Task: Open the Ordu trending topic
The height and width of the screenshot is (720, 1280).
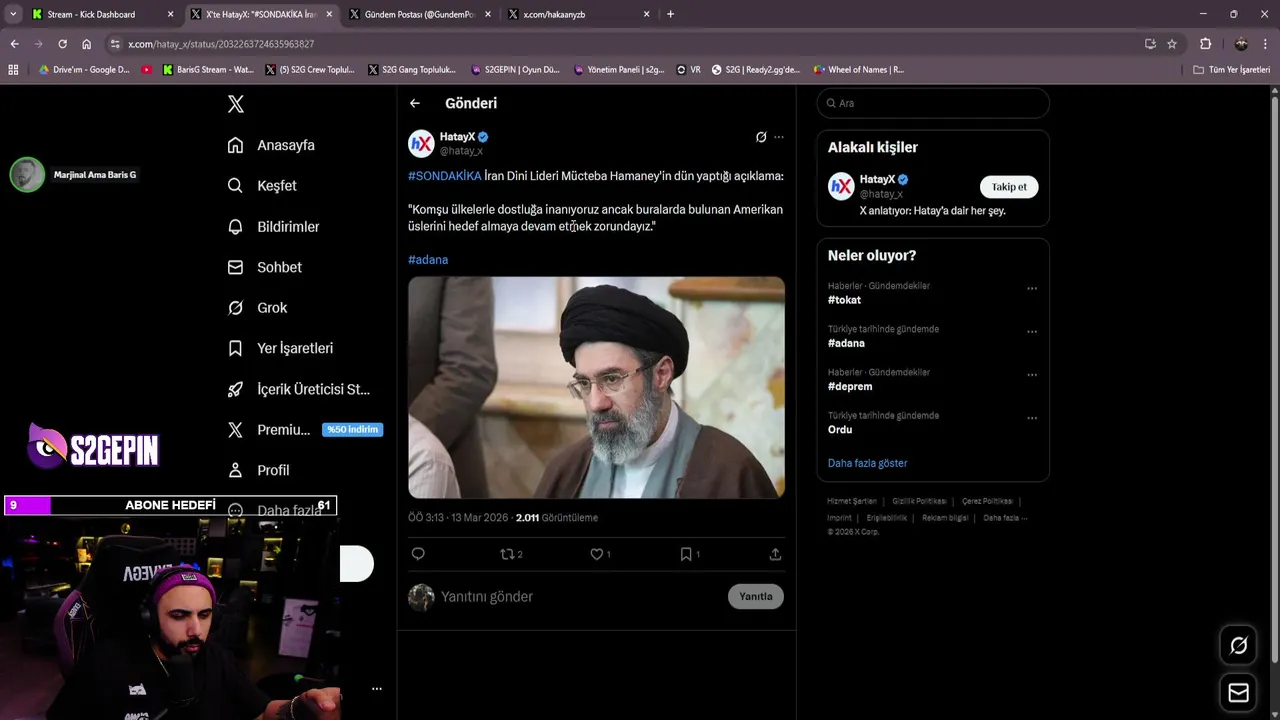Action: (840, 429)
